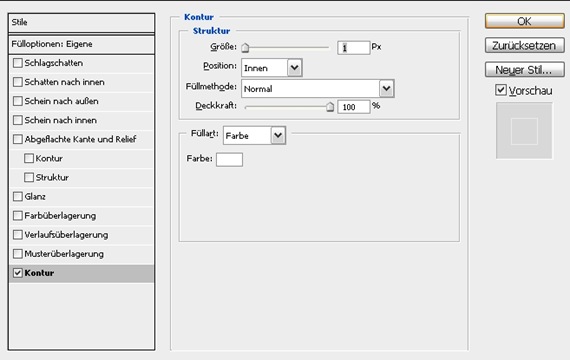The image size is (570, 360).
Task: Enable the Schatten nach innen checkbox
Action: tap(17, 82)
